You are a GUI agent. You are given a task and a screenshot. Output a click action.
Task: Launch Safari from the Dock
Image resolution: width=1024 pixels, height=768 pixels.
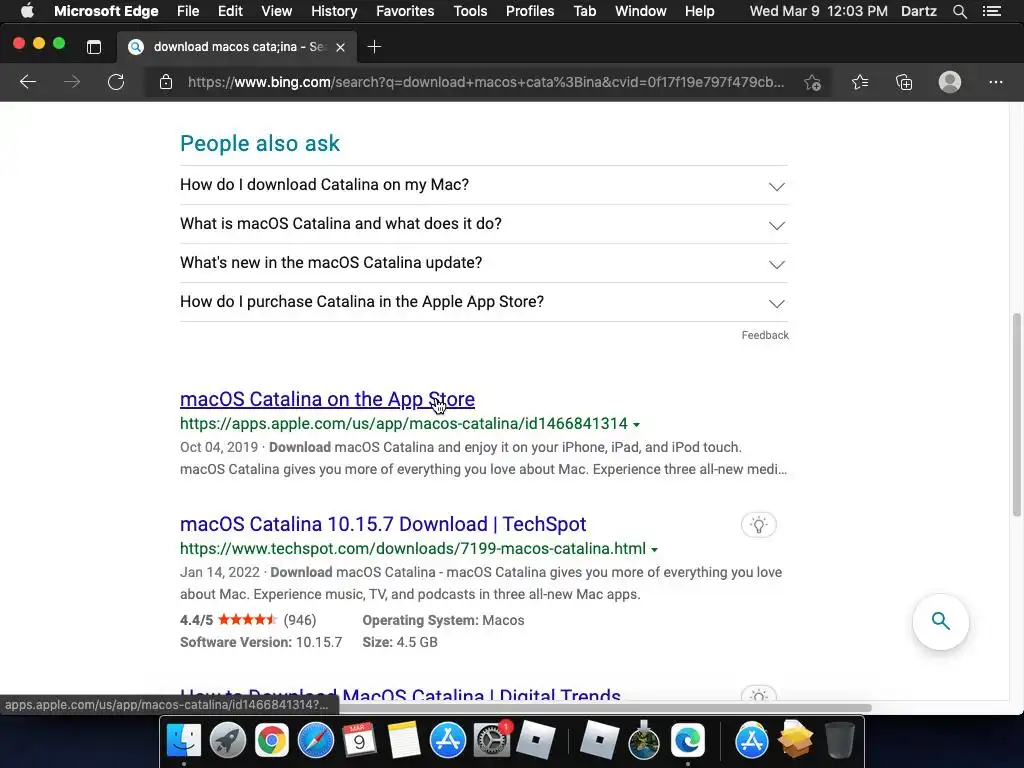[315, 741]
